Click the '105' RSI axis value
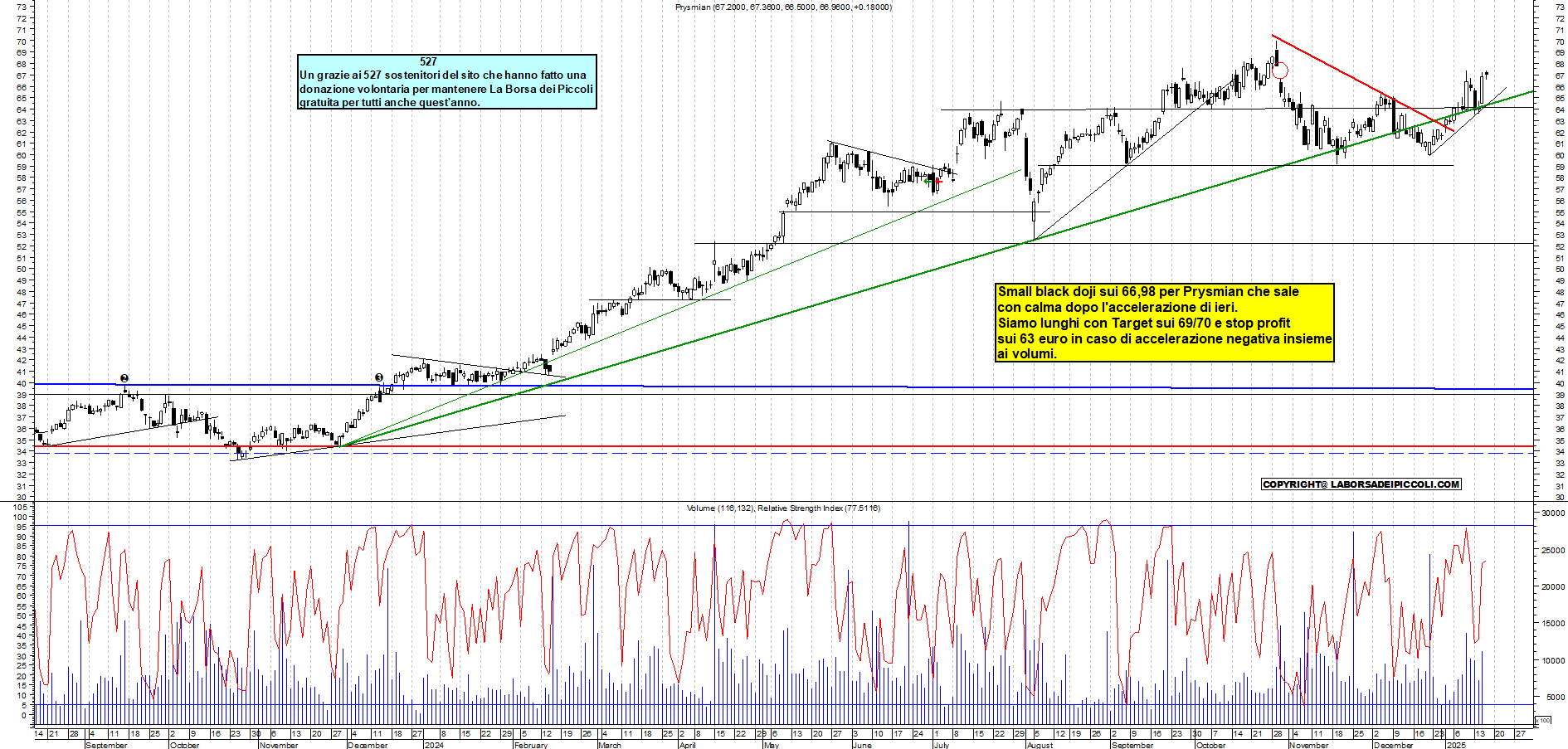The height and width of the screenshot is (749, 1568). (21, 507)
